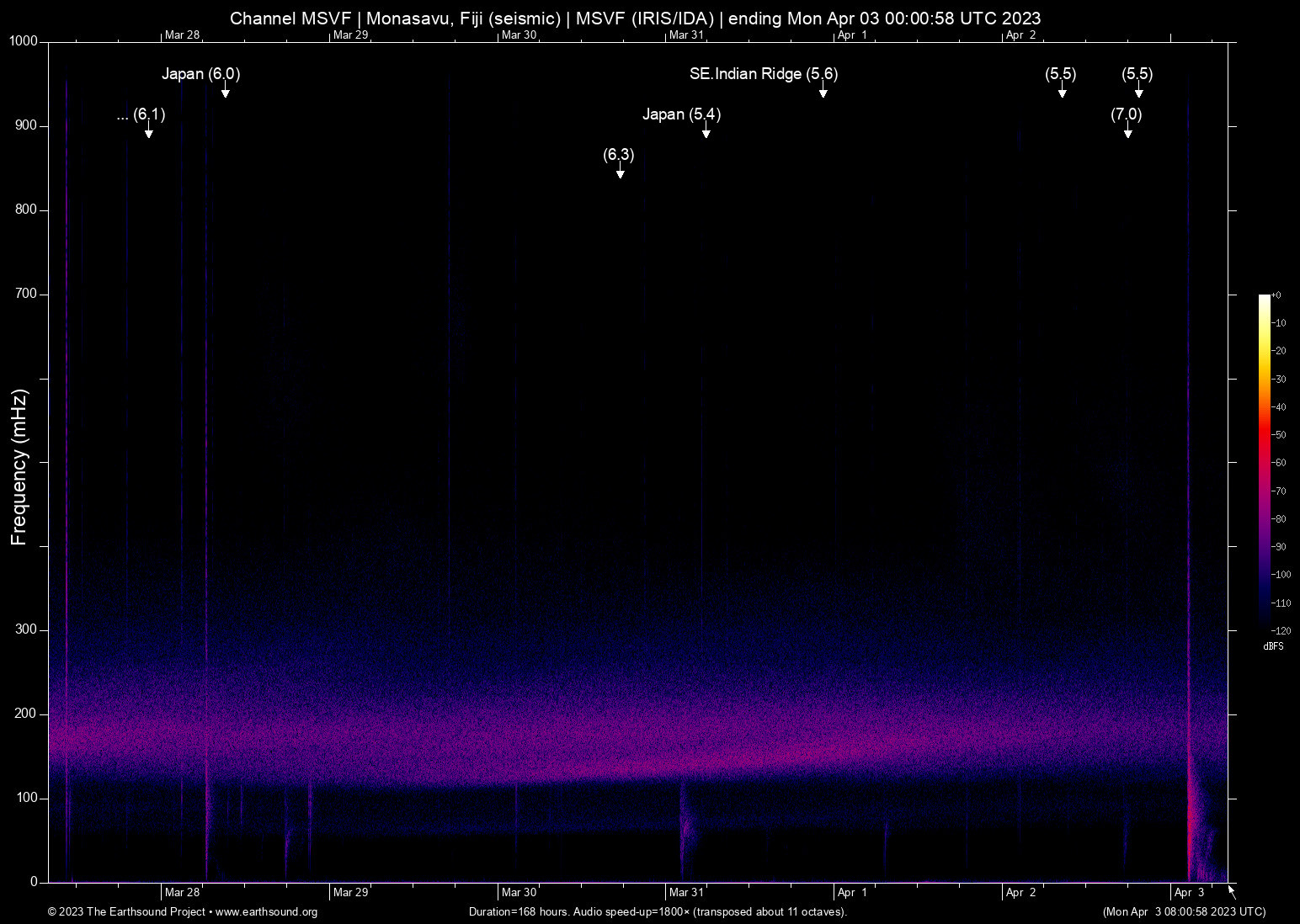Click the Japan (5.4) event arrow

click(706, 130)
